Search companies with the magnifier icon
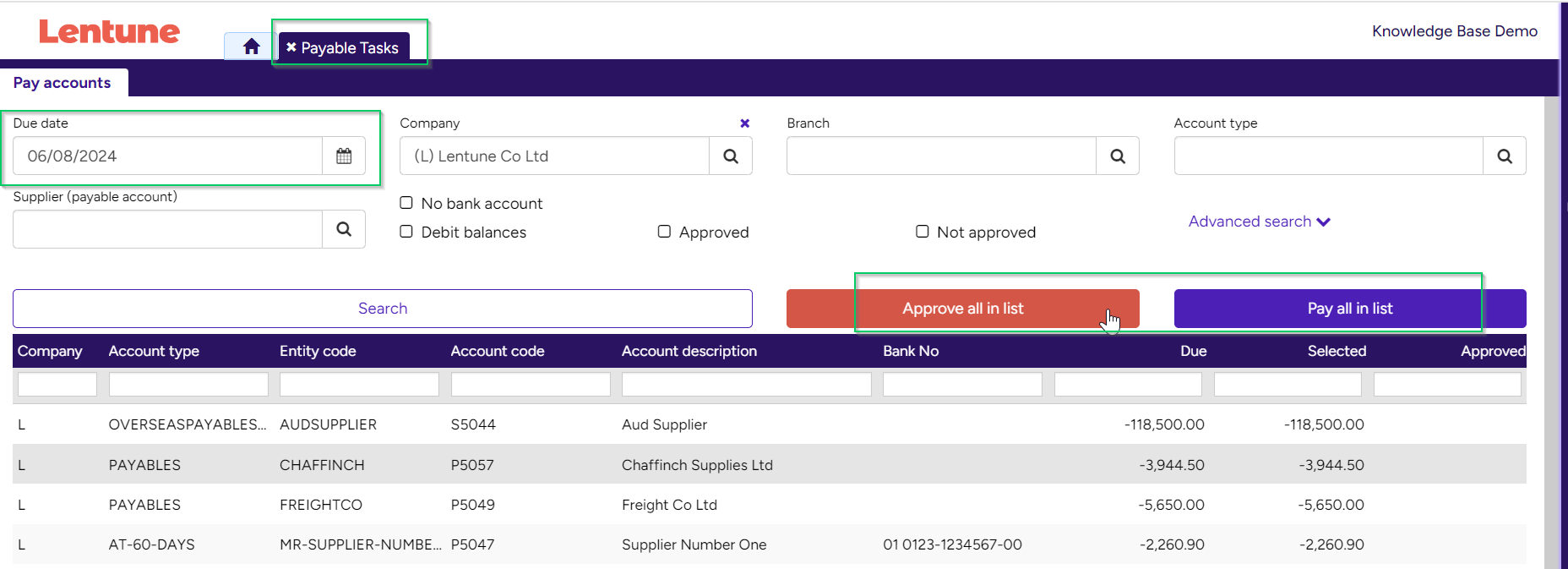This screenshot has width=1568, height=569. point(731,156)
